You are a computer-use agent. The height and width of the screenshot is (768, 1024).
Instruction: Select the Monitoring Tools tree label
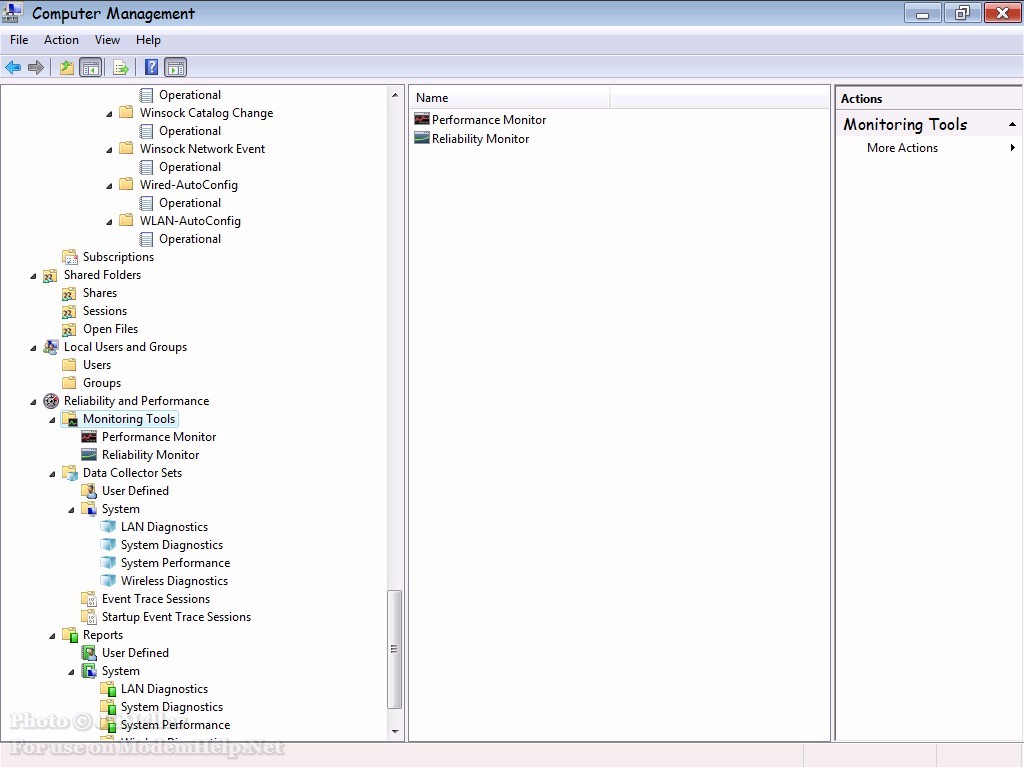point(129,419)
